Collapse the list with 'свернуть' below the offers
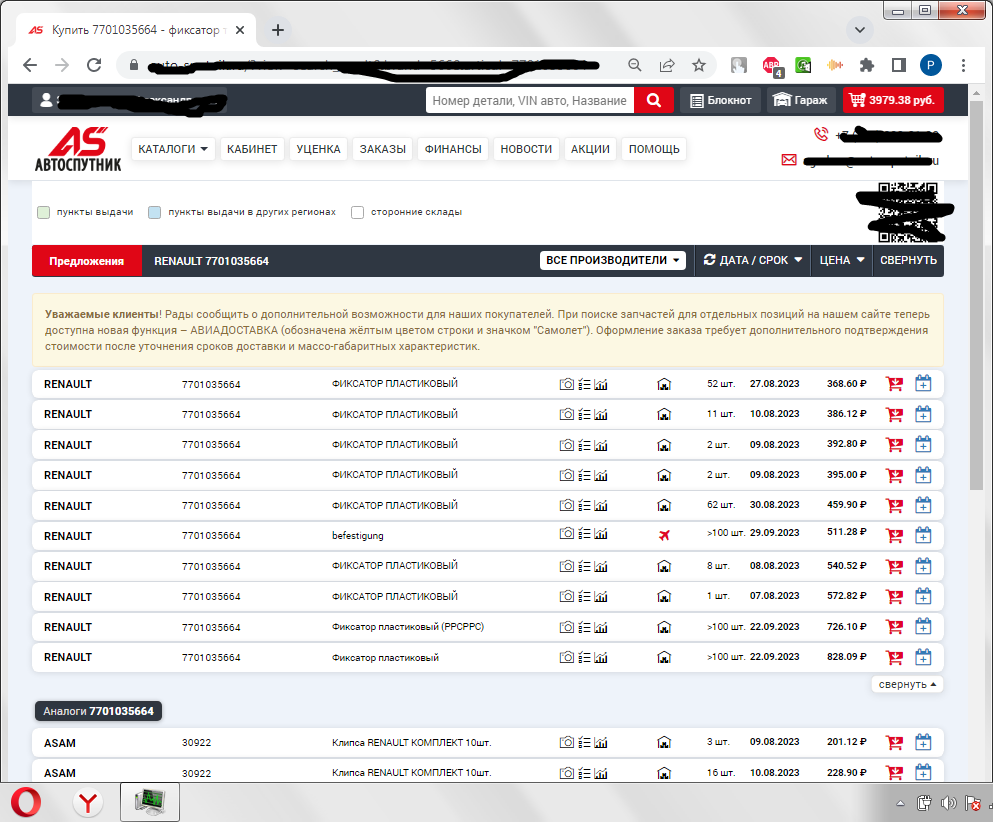993x822 pixels. [x=907, y=685]
